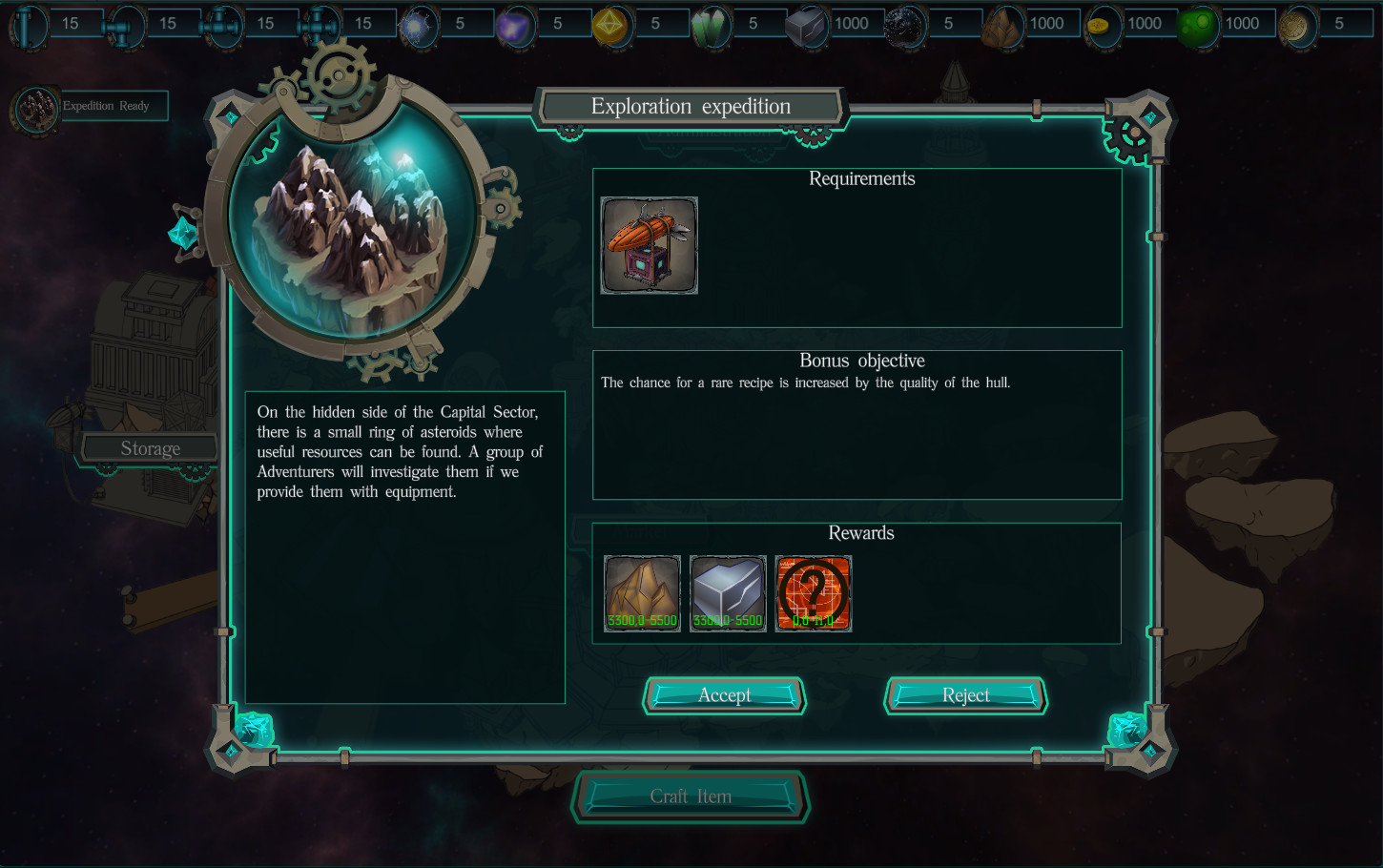Click the dark coal resource icon
1383x868 pixels.
[905, 26]
